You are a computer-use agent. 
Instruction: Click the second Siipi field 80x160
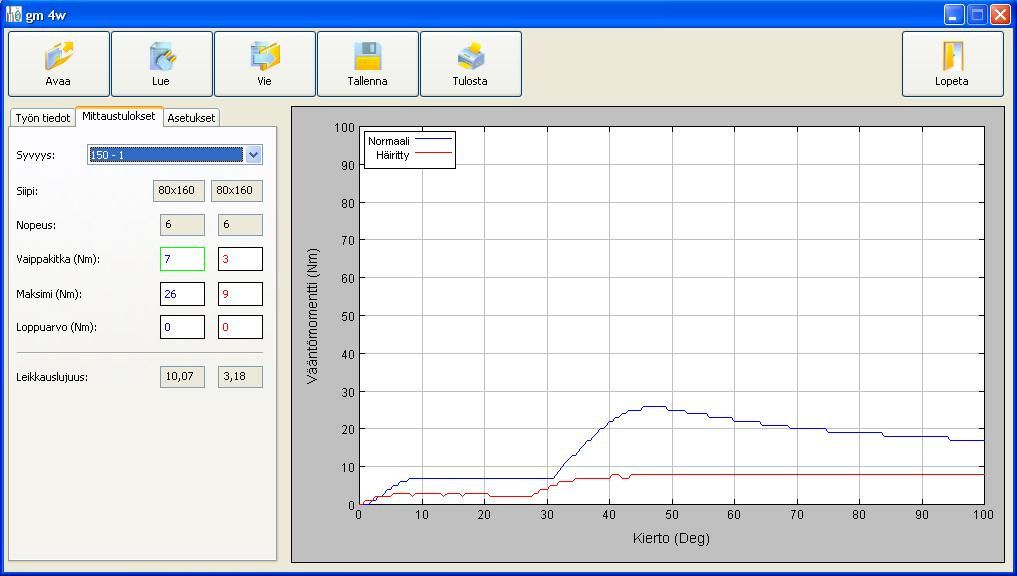point(237,191)
